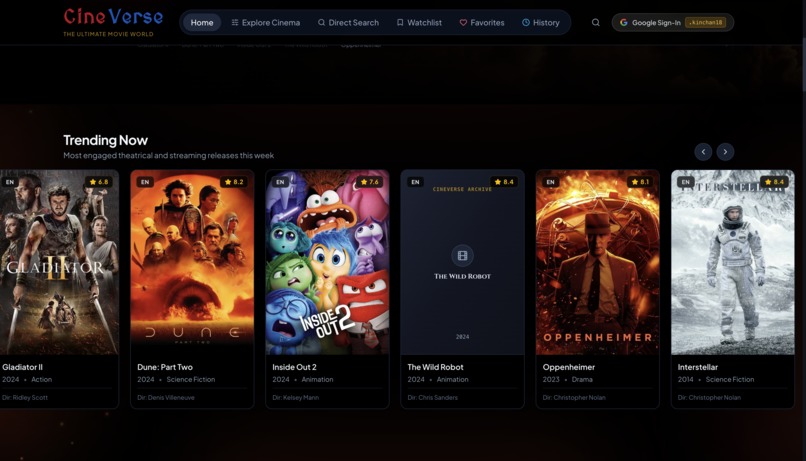Open The Wild Robot placeholder poster
This screenshot has height=461, width=806.
pyautogui.click(x=462, y=262)
